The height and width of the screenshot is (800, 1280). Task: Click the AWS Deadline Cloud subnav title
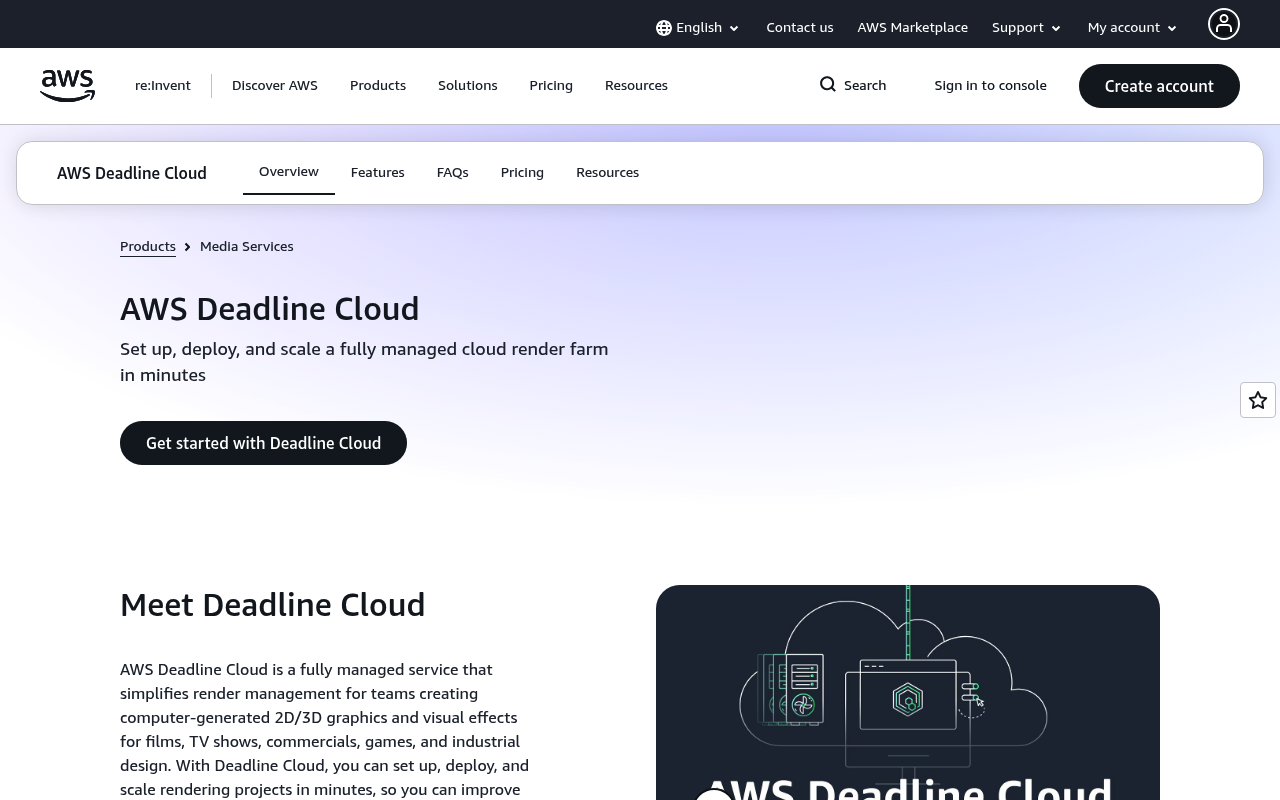click(132, 173)
